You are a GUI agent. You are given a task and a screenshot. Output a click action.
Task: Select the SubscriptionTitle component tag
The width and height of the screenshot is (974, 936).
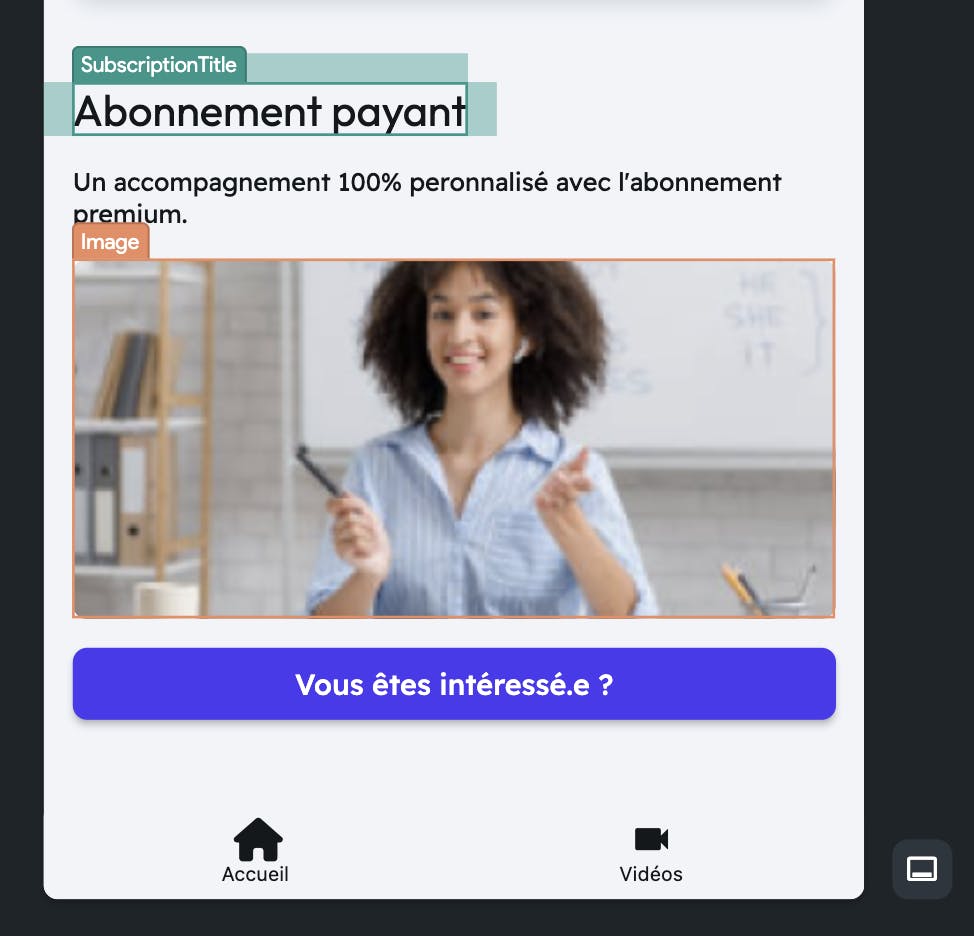click(x=159, y=65)
